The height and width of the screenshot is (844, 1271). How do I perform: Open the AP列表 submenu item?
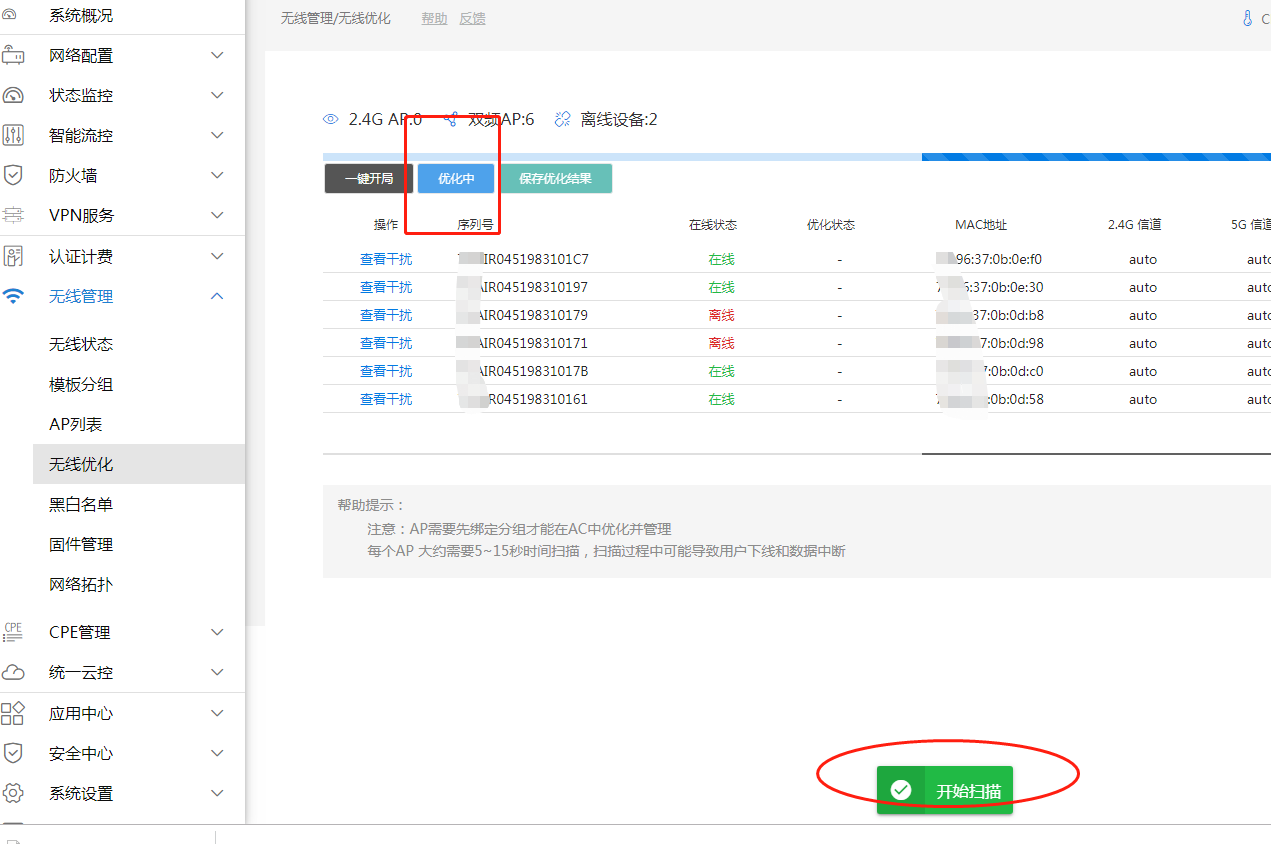pos(76,424)
